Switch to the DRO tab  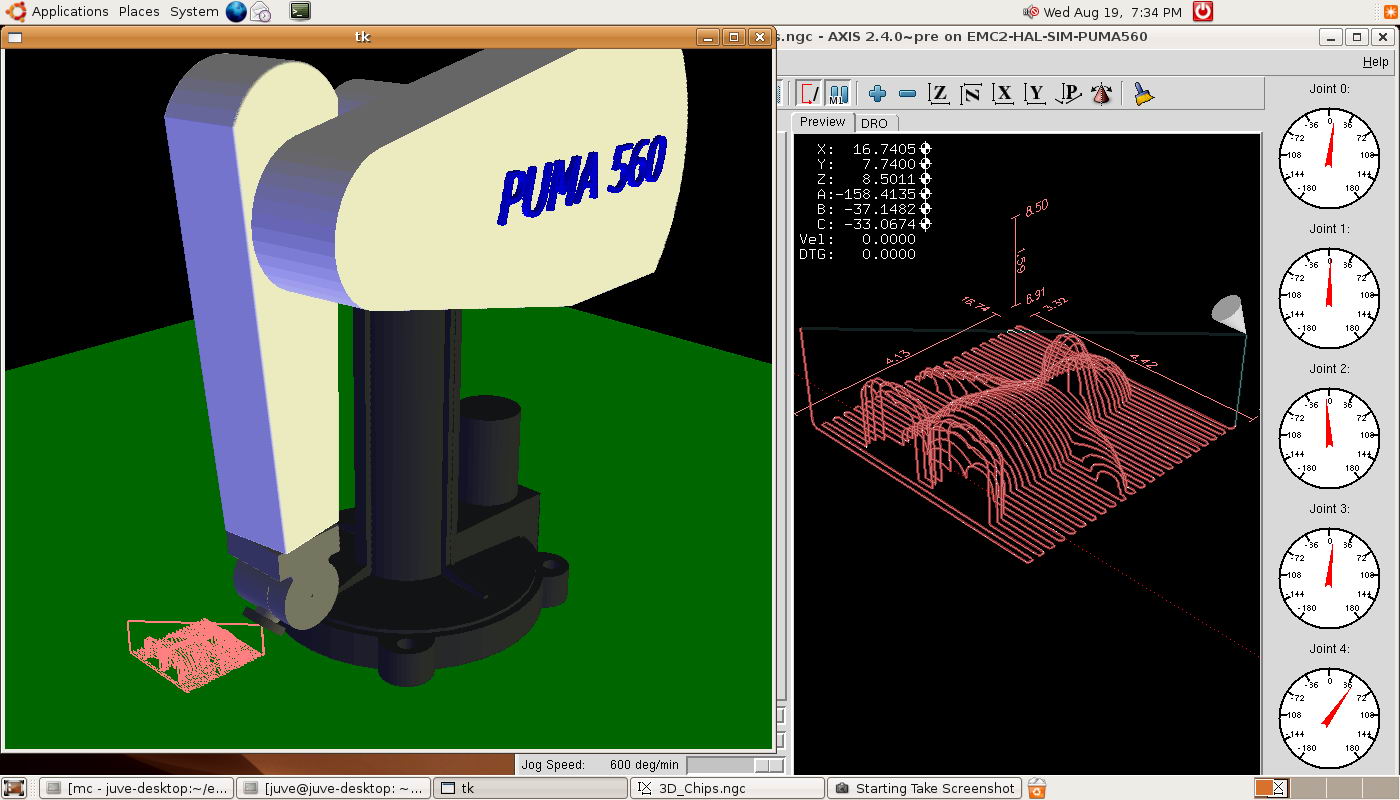tap(874, 123)
